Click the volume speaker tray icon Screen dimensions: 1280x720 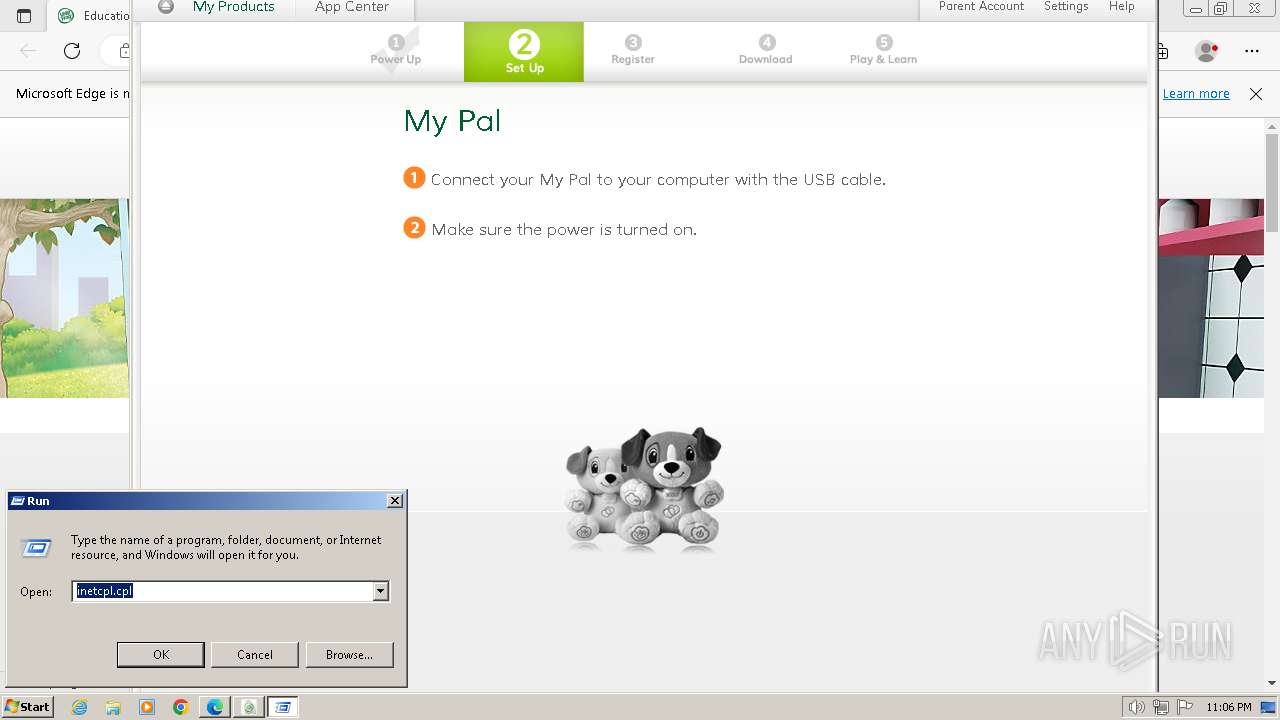[1137, 707]
